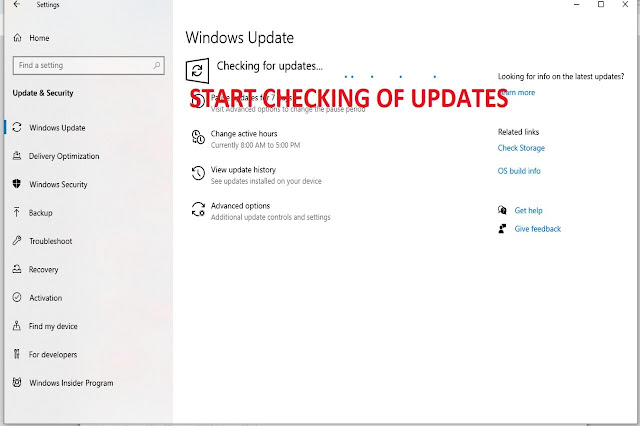Maximize the Settings window
This screenshot has height=426, width=640.
[x=601, y=4]
